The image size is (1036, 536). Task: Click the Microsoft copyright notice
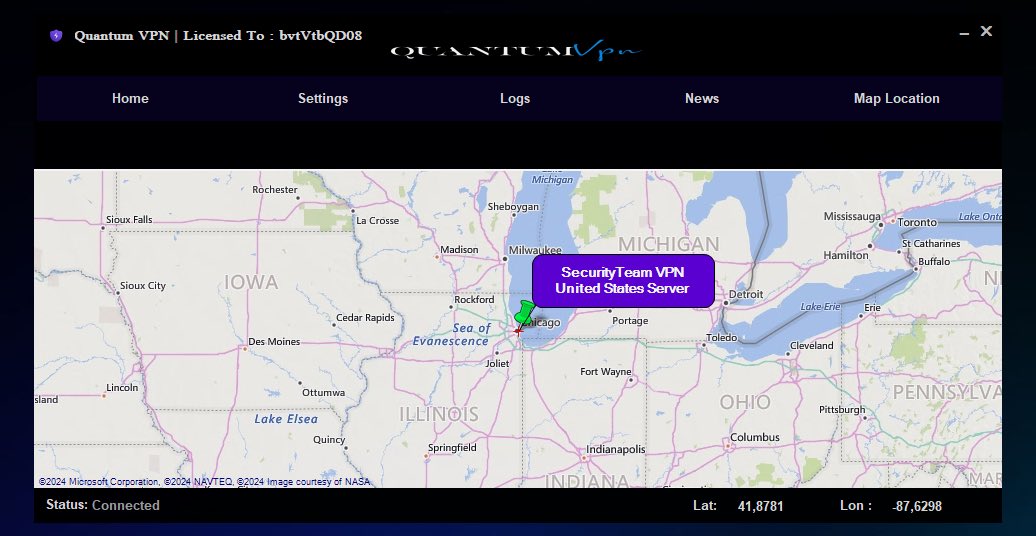click(x=204, y=482)
